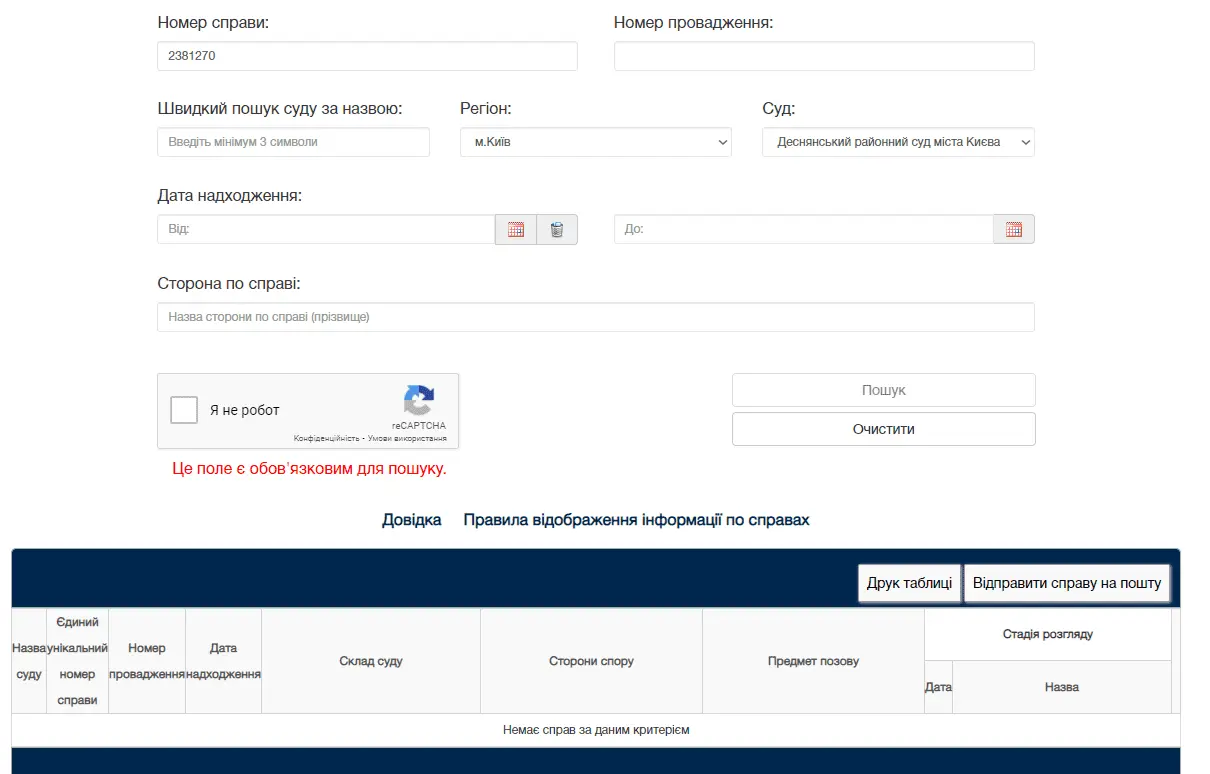This screenshot has width=1210, height=774.
Task: Open the Довідка link
Action: 411,520
